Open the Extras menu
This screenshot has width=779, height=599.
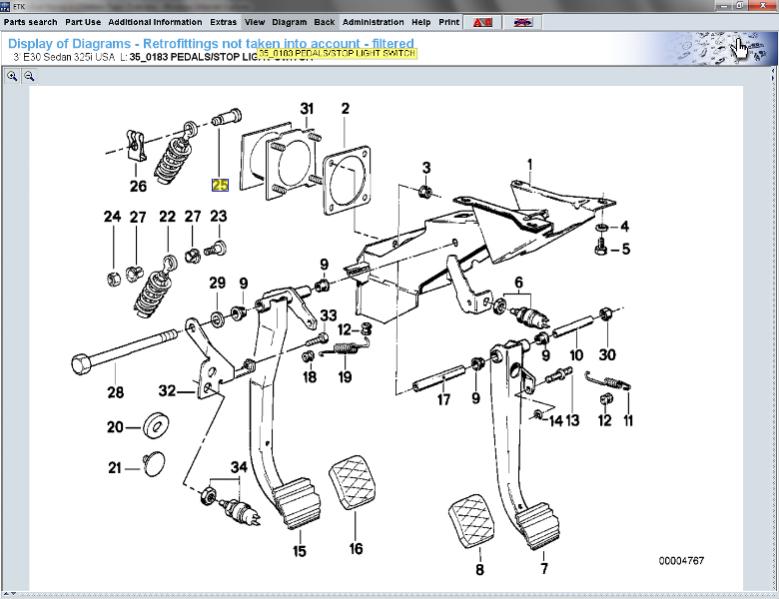click(x=223, y=22)
